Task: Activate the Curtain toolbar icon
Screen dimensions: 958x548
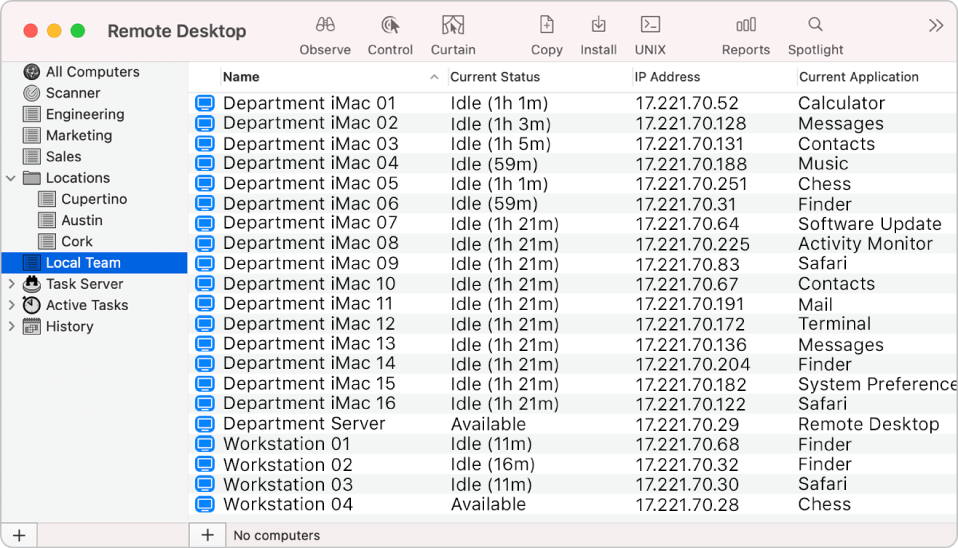Action: click(453, 25)
